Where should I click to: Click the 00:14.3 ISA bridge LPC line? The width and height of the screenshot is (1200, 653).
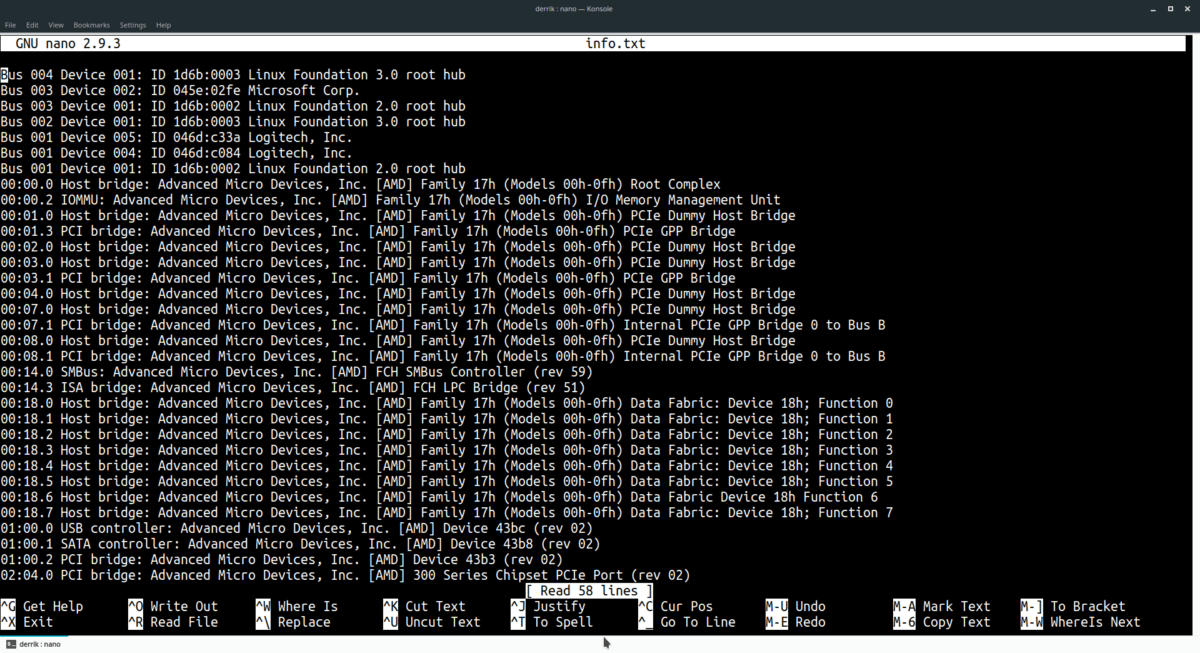click(x=293, y=388)
